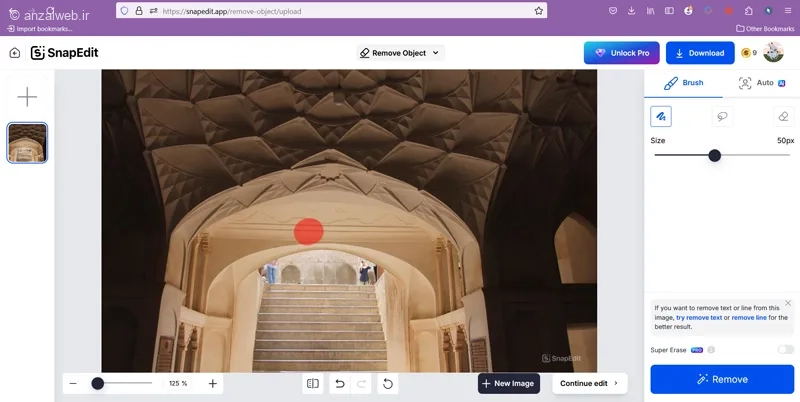Open the tracking protection shield icon

124,11
